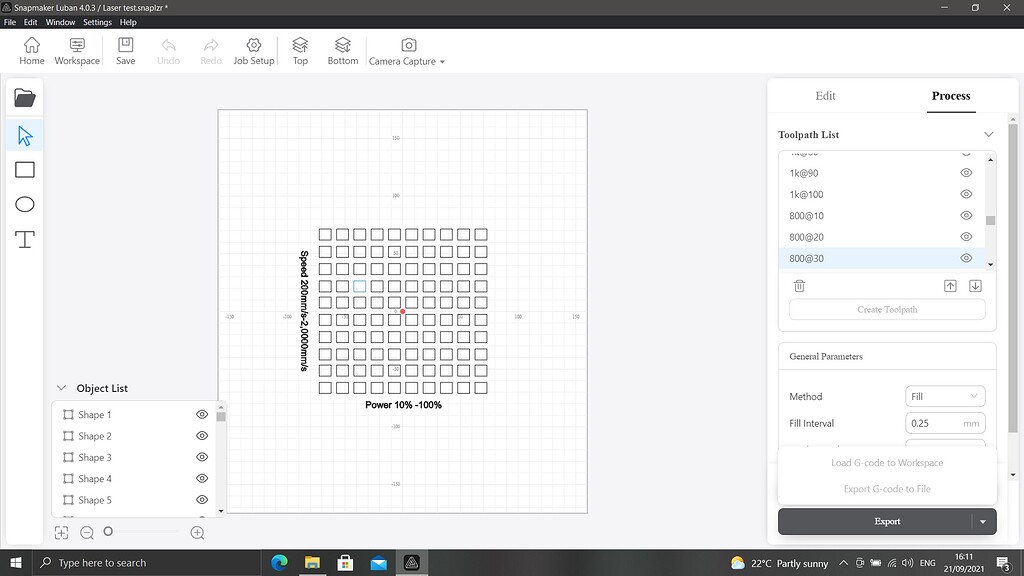Select the Rectangle drawing tool
The height and width of the screenshot is (576, 1024).
24,169
